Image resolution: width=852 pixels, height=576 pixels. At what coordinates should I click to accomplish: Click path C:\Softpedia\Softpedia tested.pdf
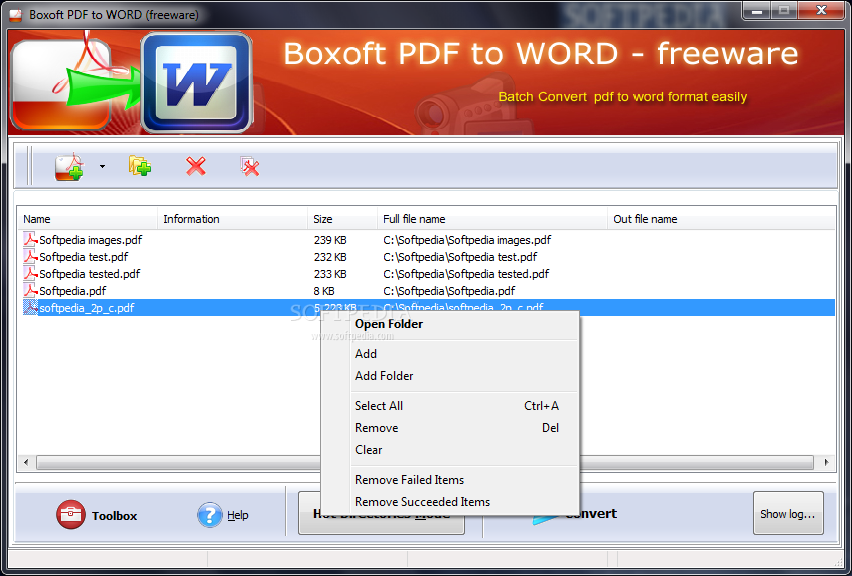click(466, 273)
